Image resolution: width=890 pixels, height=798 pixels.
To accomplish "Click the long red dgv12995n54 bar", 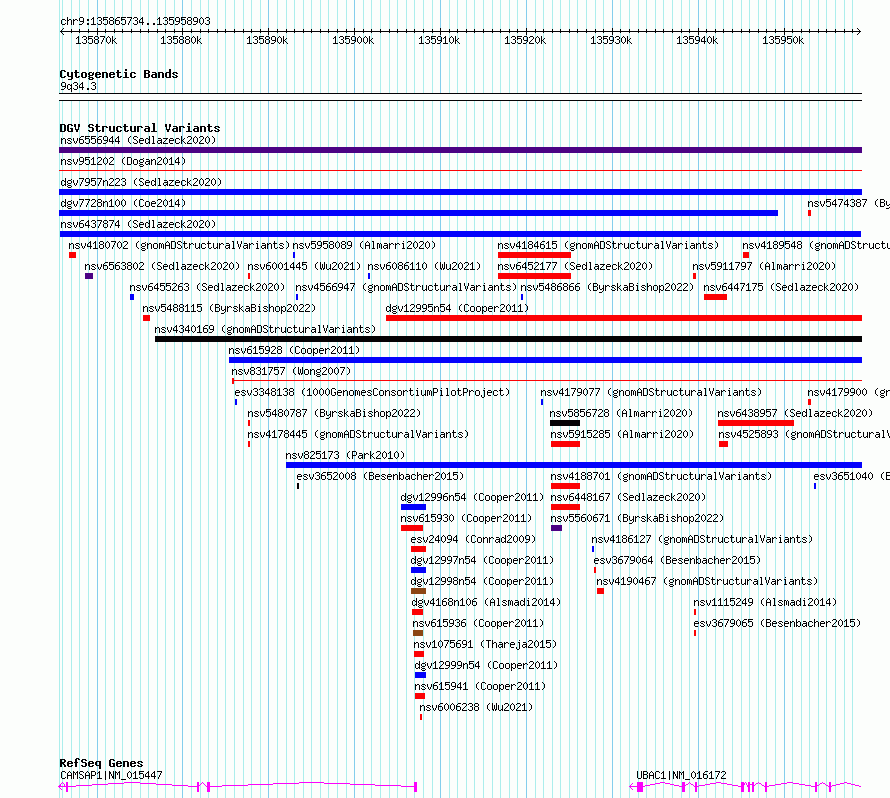I will 624,318.
